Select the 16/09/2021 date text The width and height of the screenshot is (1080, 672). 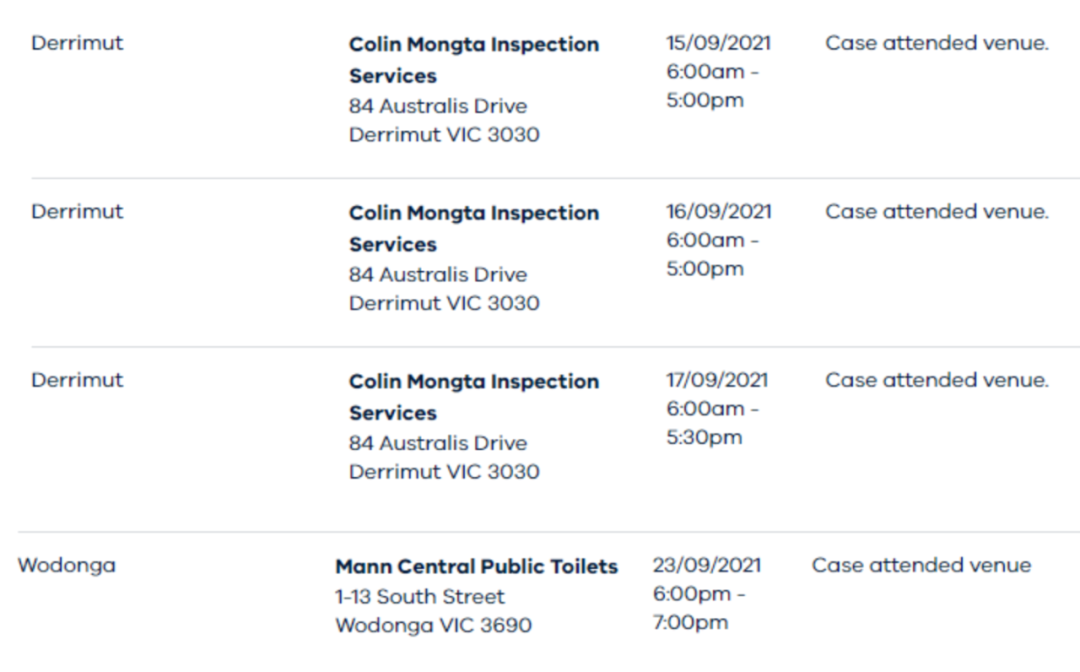click(718, 211)
